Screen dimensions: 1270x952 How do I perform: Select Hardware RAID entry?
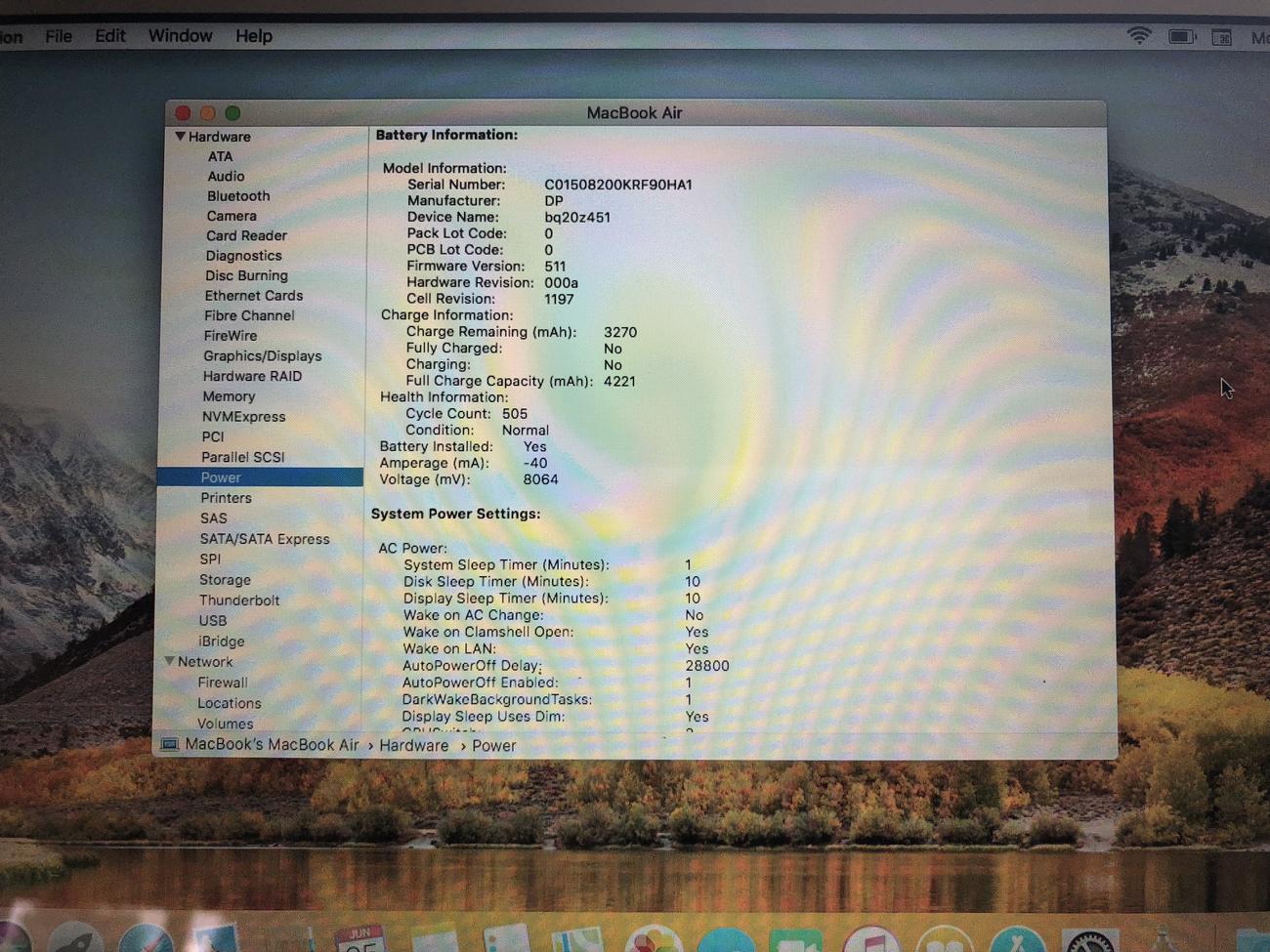point(252,377)
